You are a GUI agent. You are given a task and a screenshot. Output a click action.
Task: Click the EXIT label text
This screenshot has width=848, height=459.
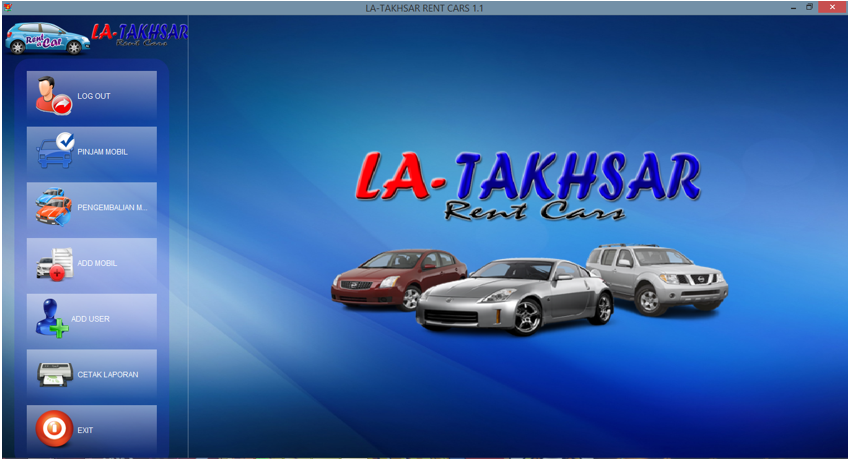click(85, 430)
